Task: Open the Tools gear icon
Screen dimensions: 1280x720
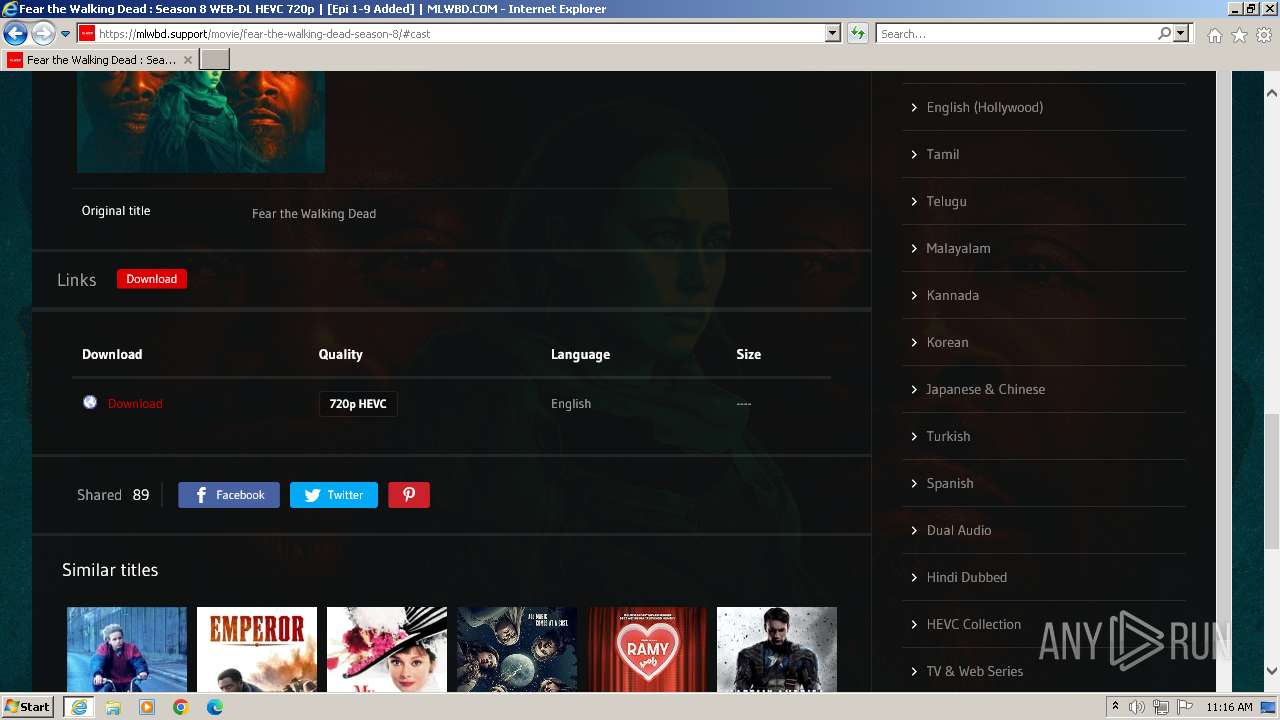Action: [1264, 35]
